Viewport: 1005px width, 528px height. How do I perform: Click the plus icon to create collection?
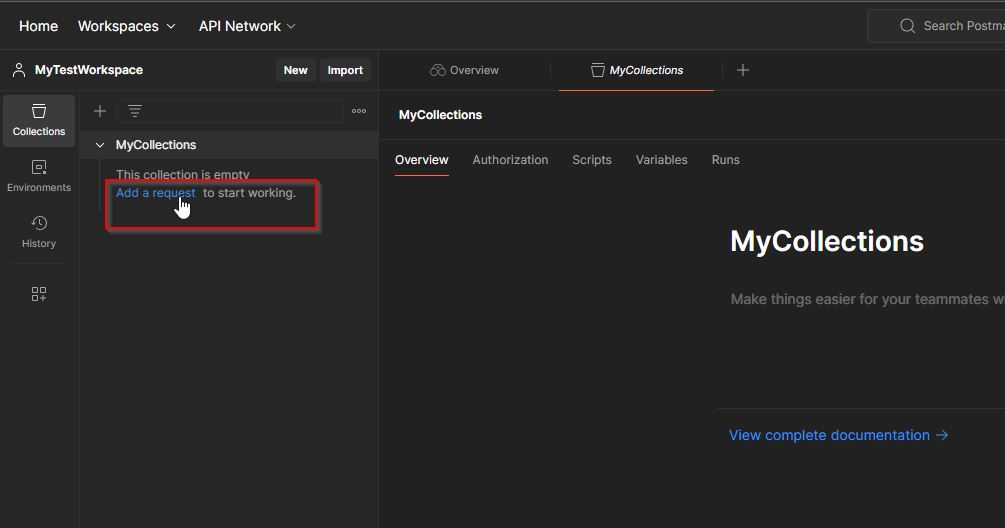100,111
